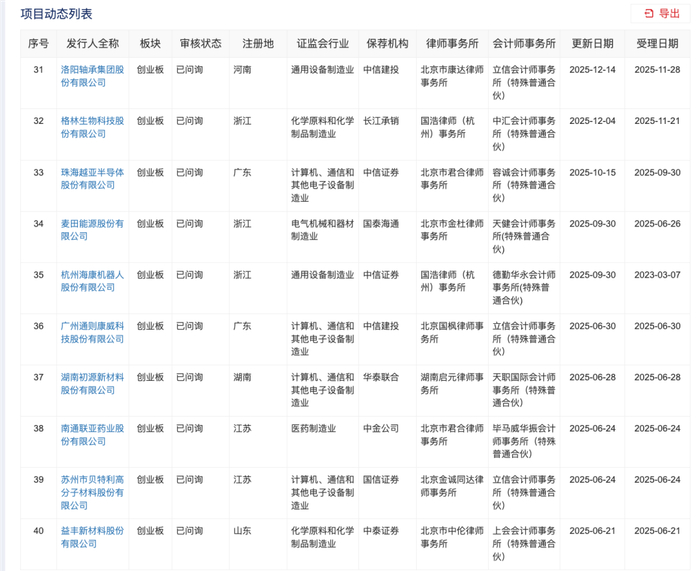The height and width of the screenshot is (571, 700).
Task: Click 上会会计师事务所 cell
Action: pos(524,544)
